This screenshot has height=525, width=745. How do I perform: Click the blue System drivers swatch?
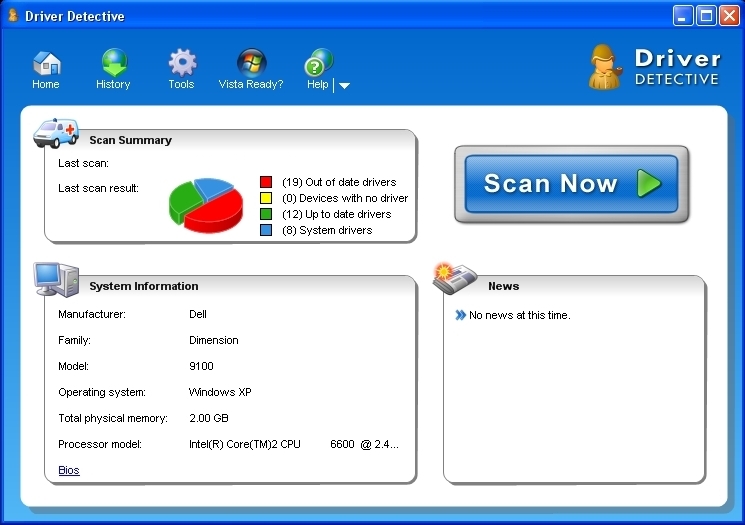click(266, 230)
